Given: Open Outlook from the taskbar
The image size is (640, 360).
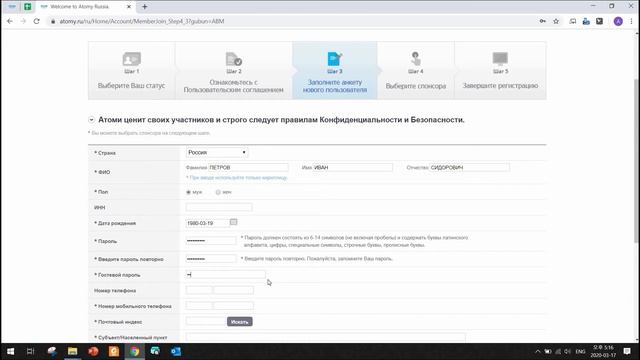Looking at the screenshot, I should (176, 351).
